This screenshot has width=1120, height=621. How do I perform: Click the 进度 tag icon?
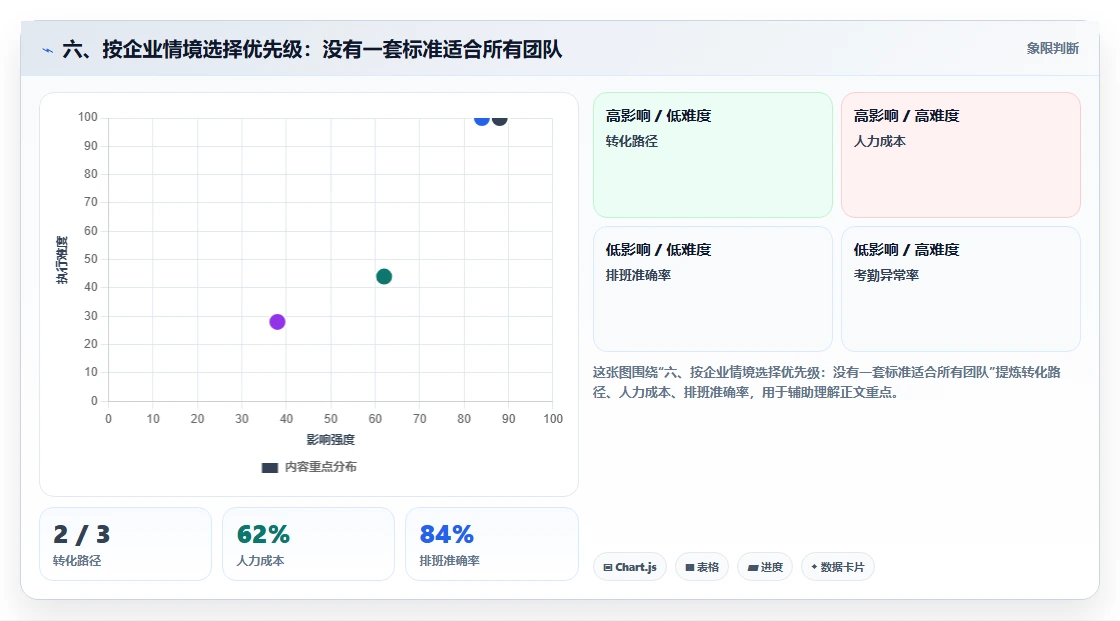(x=753, y=567)
